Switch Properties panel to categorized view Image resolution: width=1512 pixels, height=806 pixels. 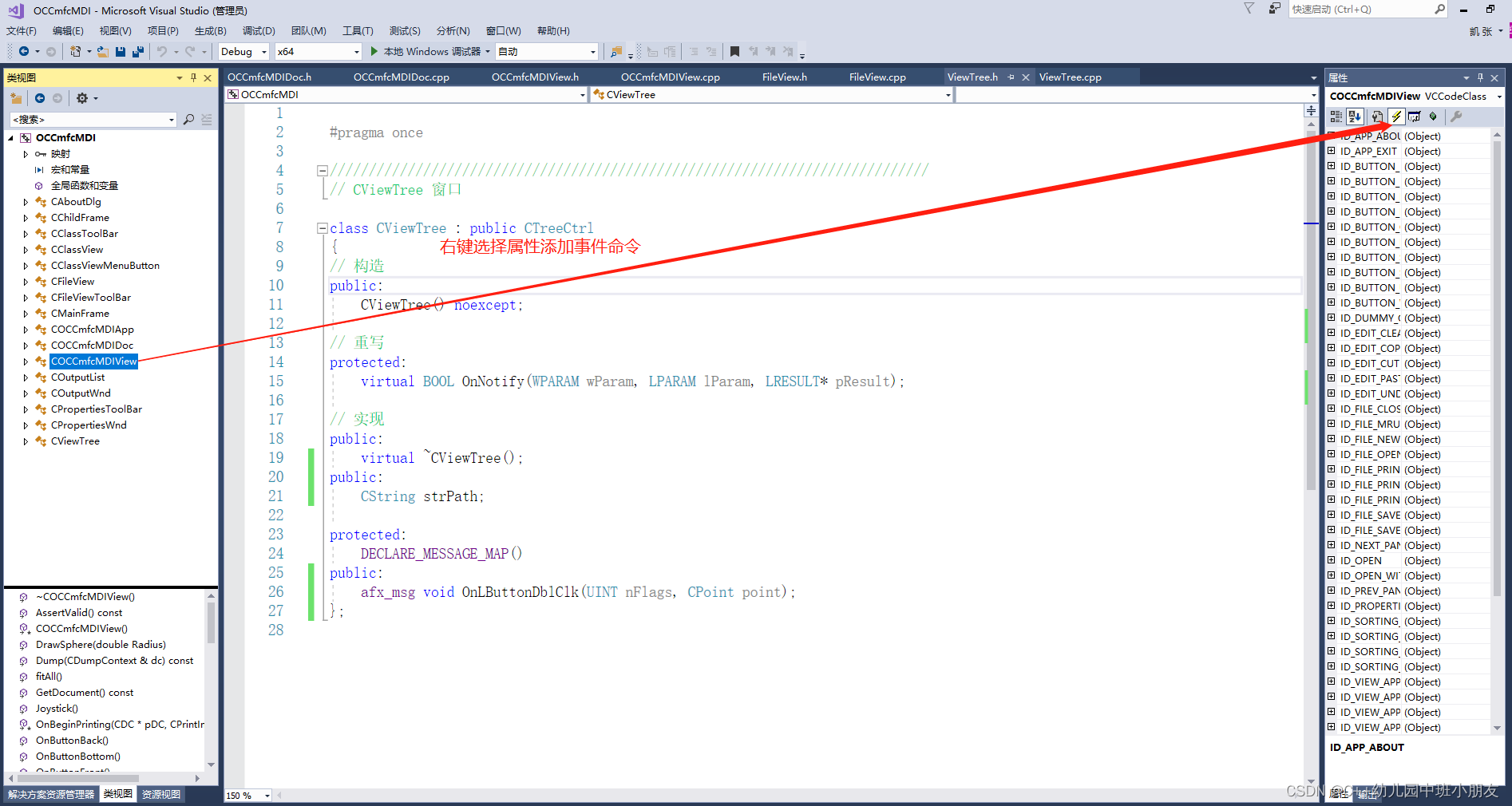pos(1336,117)
